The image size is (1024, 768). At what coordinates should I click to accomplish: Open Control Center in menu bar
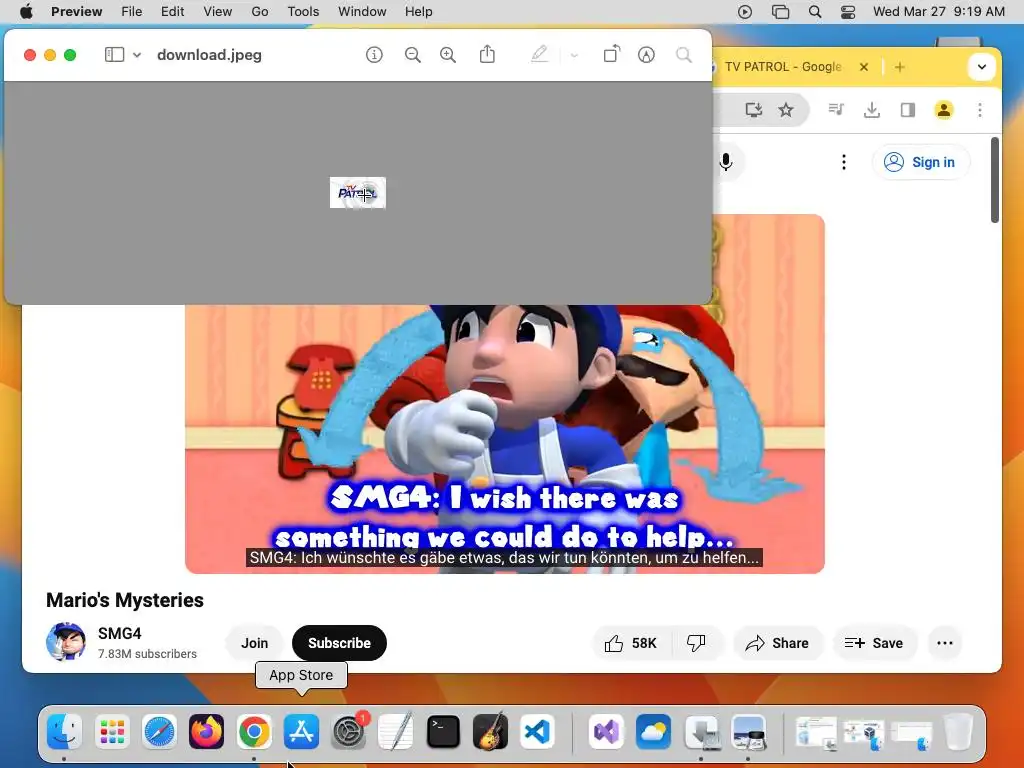848,12
